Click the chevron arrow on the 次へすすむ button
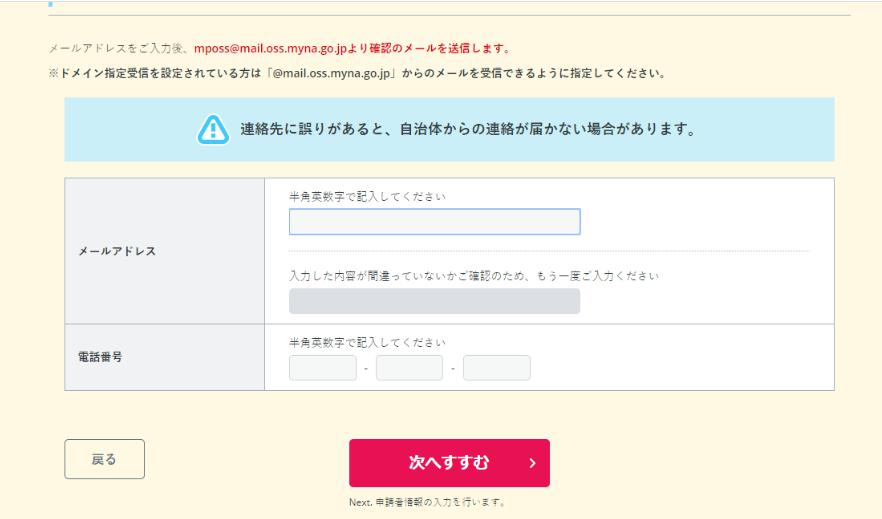Image resolution: width=882 pixels, height=519 pixels. coord(532,463)
